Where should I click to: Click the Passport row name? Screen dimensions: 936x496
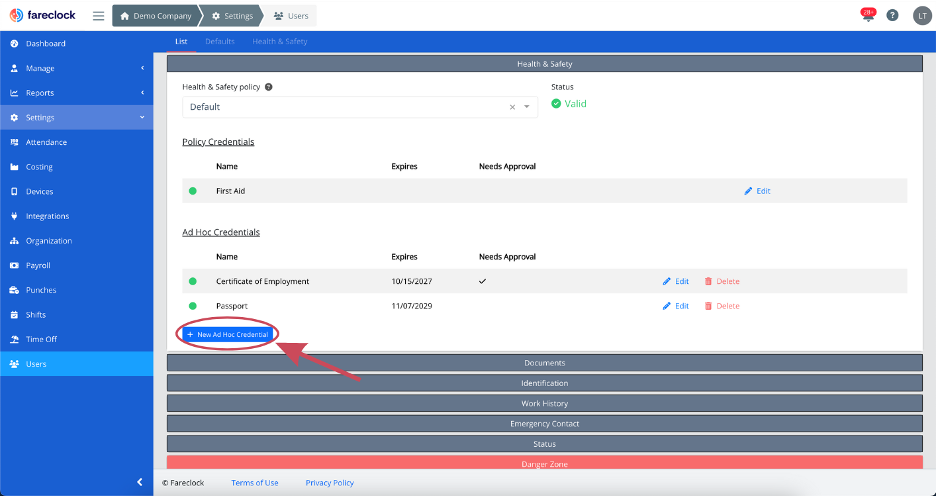coord(232,306)
